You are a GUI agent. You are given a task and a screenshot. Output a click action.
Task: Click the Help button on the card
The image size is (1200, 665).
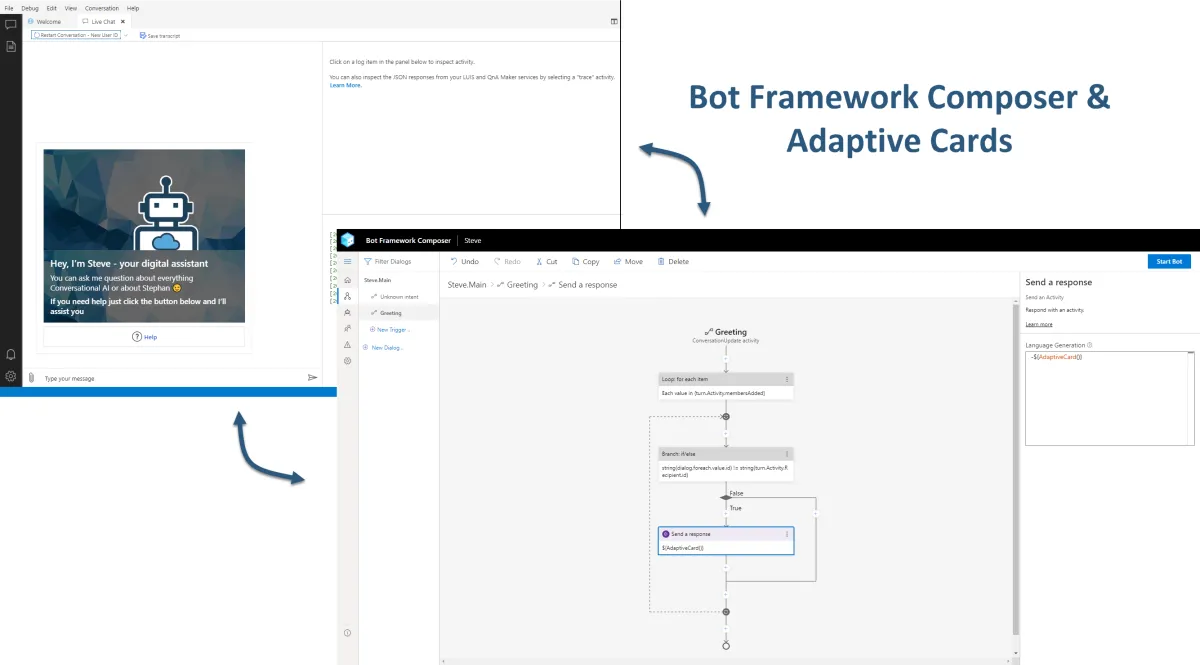click(x=144, y=337)
